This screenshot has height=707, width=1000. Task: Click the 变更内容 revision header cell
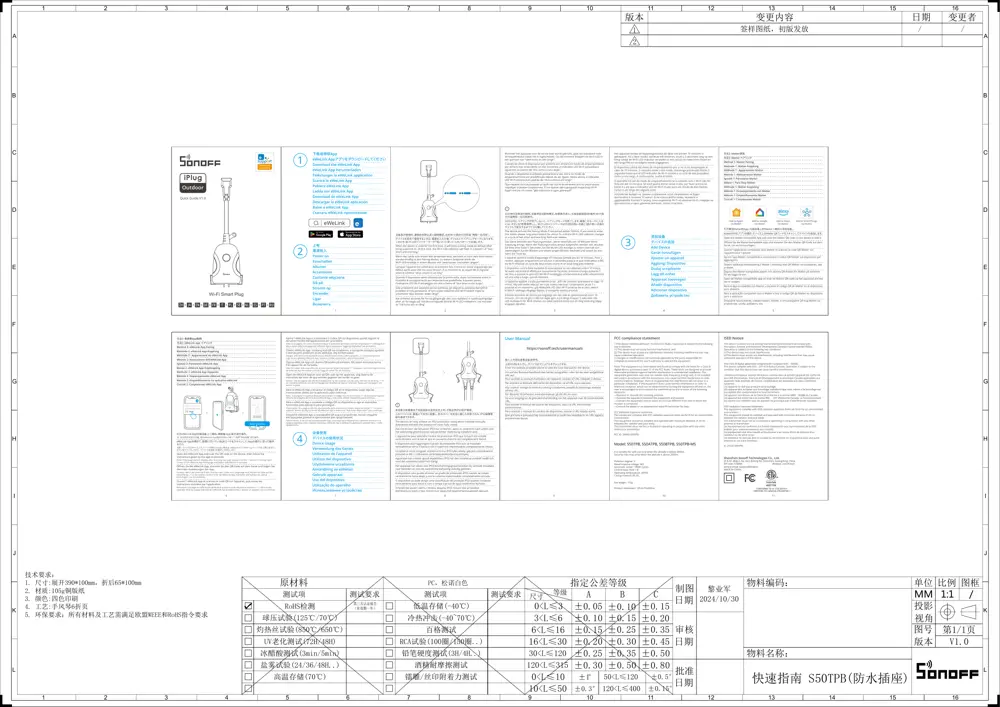[x=774, y=17]
